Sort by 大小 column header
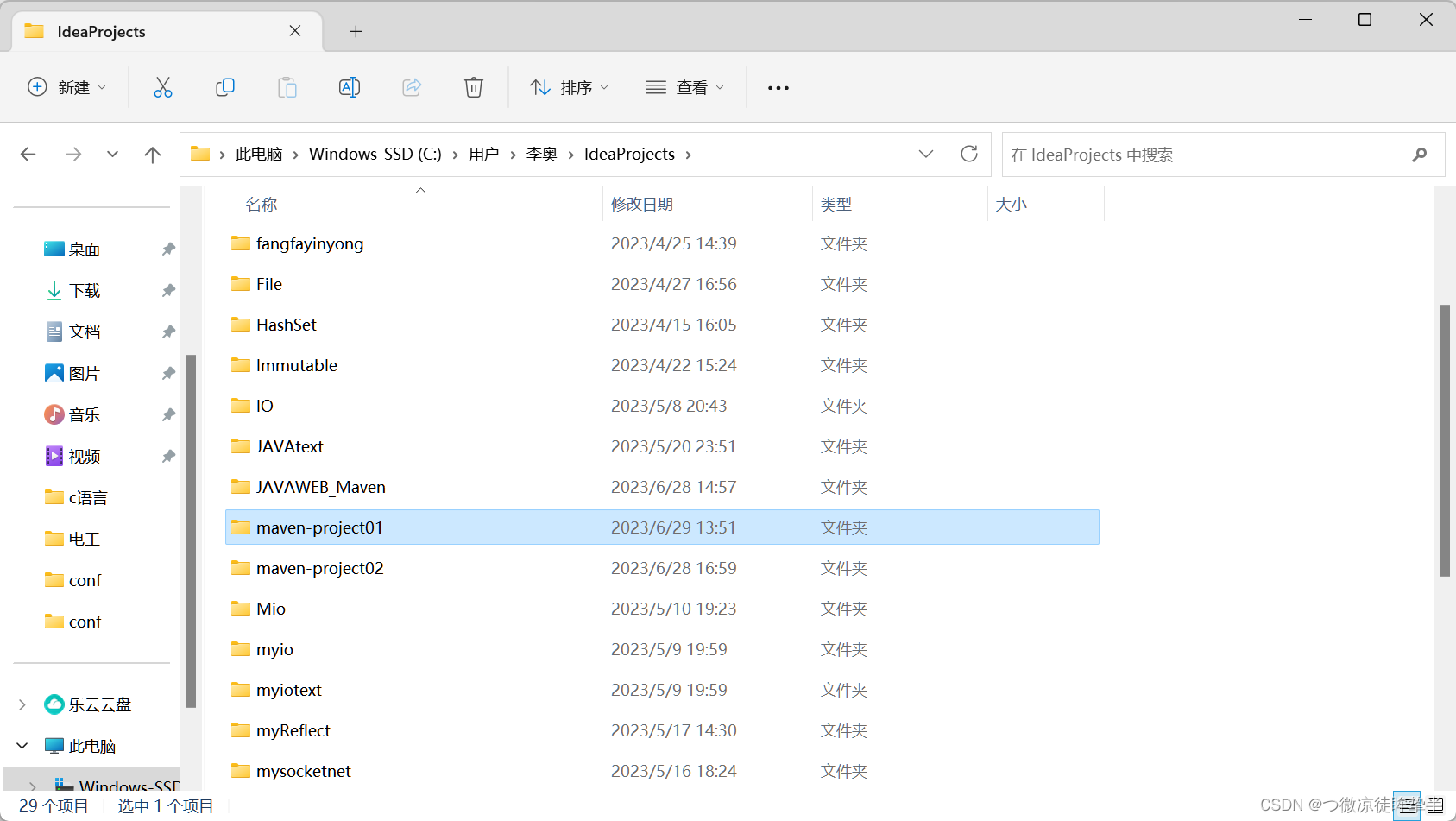This screenshot has height=821, width=1456. coord(1012,205)
